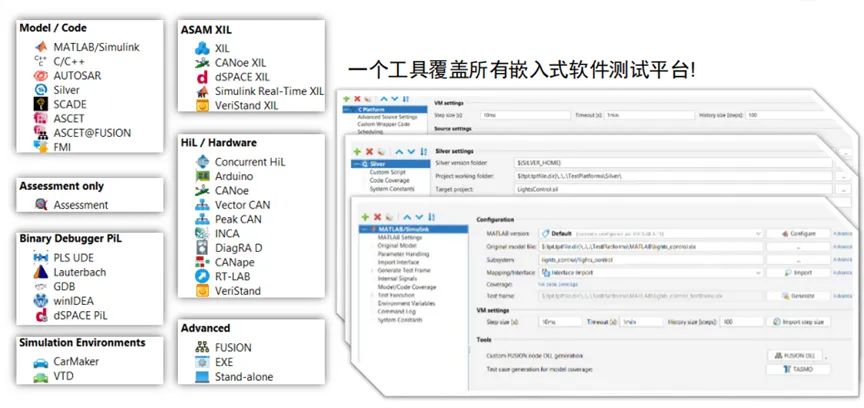The height and width of the screenshot is (408, 864).
Task: Select the plain XIL icon under ASAM XIL
Action: coord(203,49)
